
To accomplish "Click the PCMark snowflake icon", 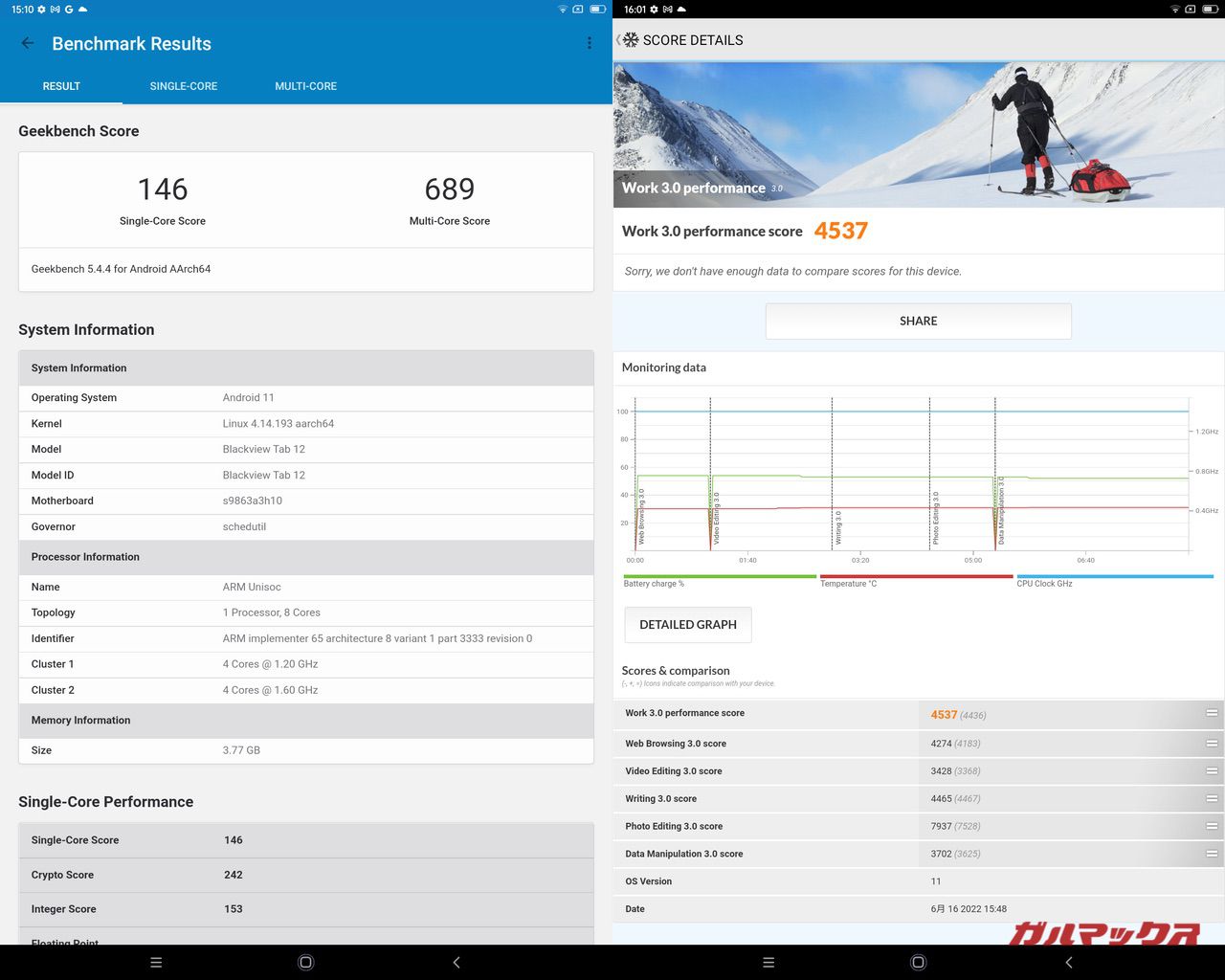I will pos(631,40).
